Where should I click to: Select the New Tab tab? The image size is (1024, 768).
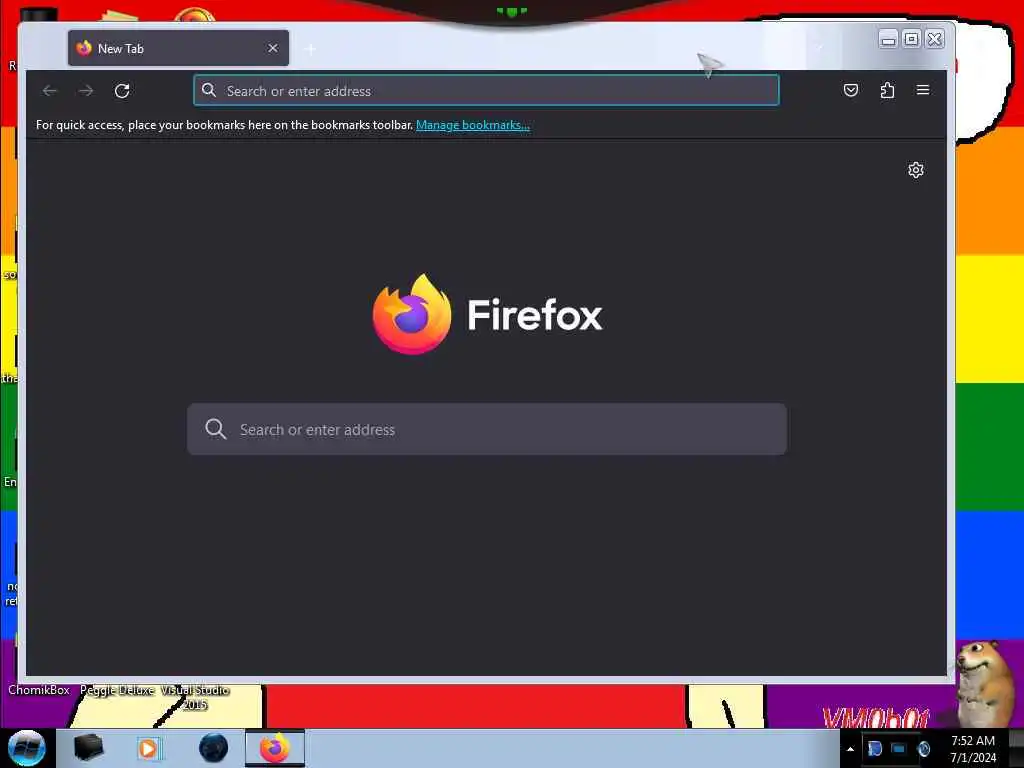click(178, 48)
